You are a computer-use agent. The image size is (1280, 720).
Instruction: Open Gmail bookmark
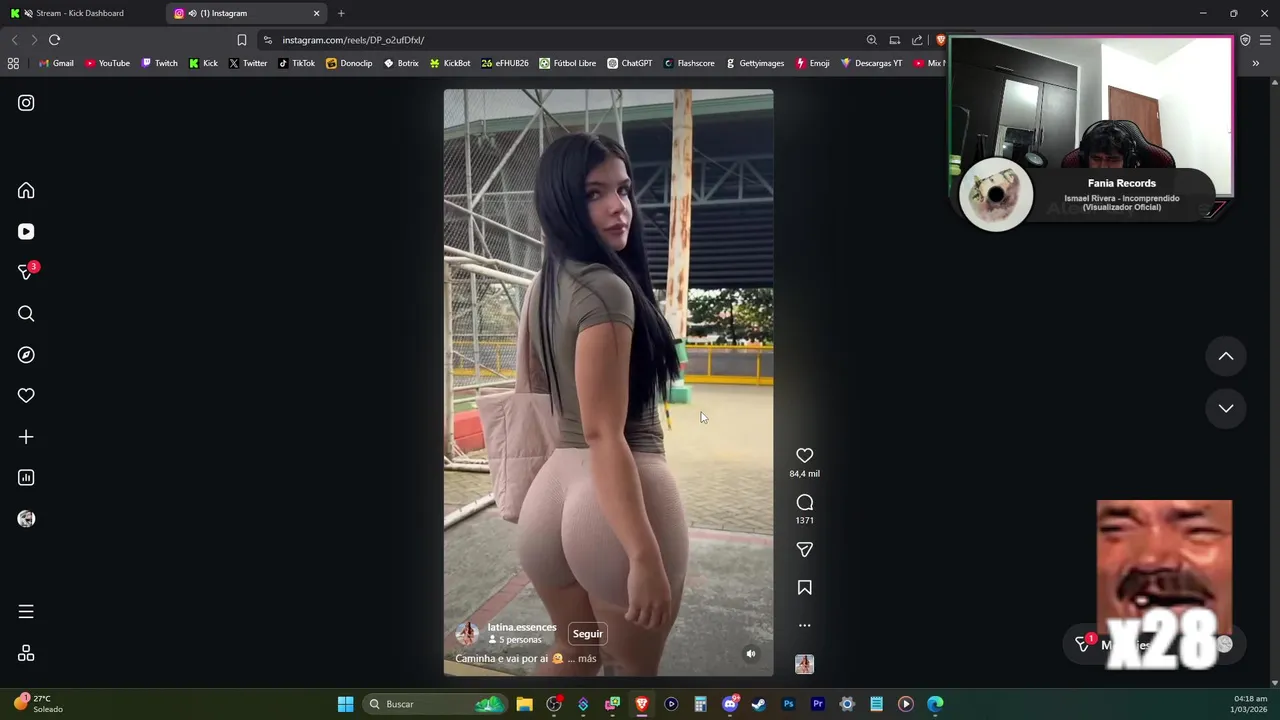[x=56, y=63]
